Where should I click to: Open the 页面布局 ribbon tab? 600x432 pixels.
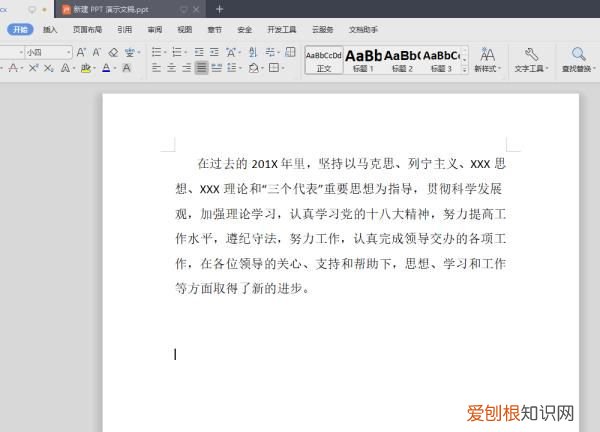87,29
